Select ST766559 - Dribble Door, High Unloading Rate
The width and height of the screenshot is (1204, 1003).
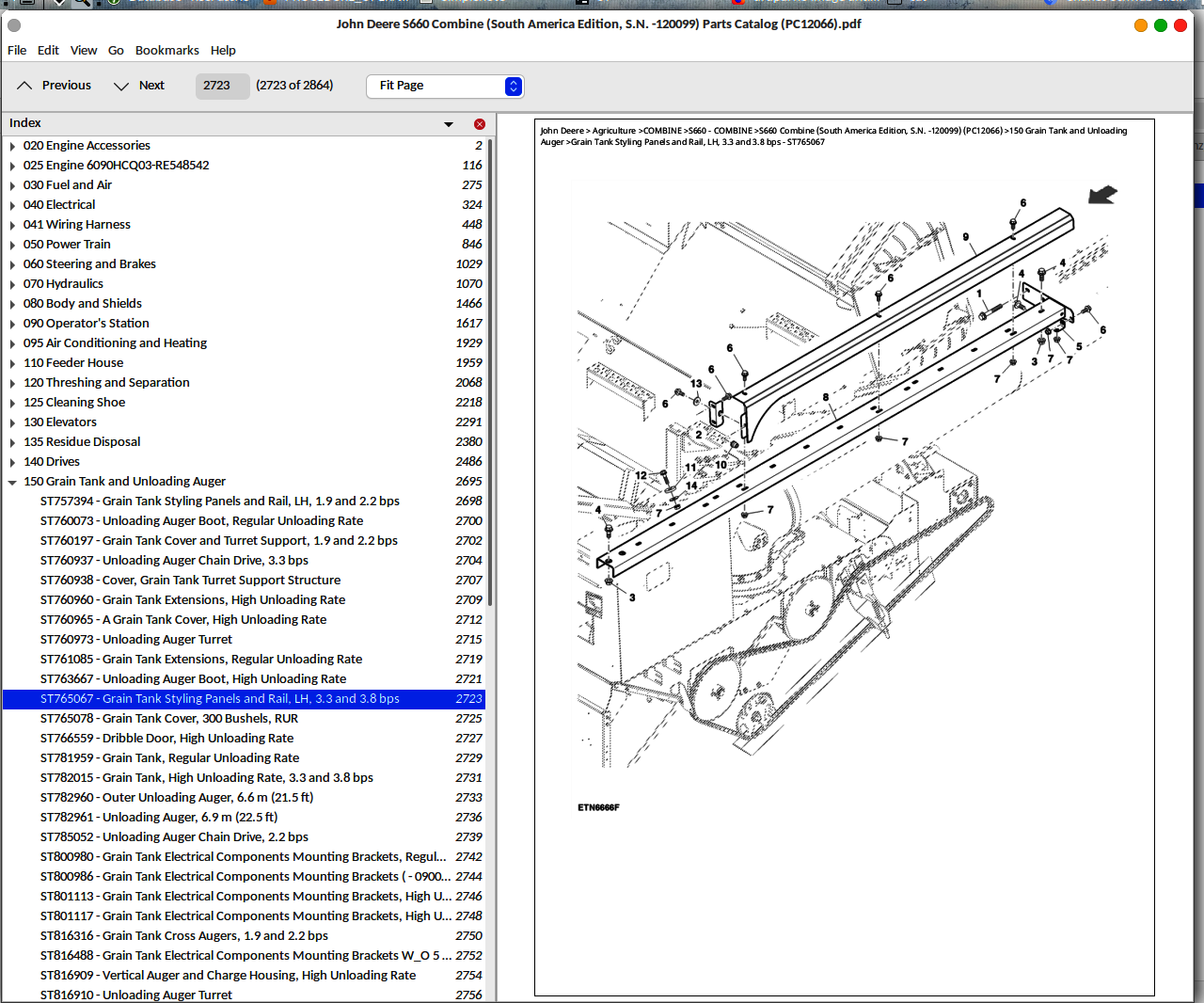point(166,739)
